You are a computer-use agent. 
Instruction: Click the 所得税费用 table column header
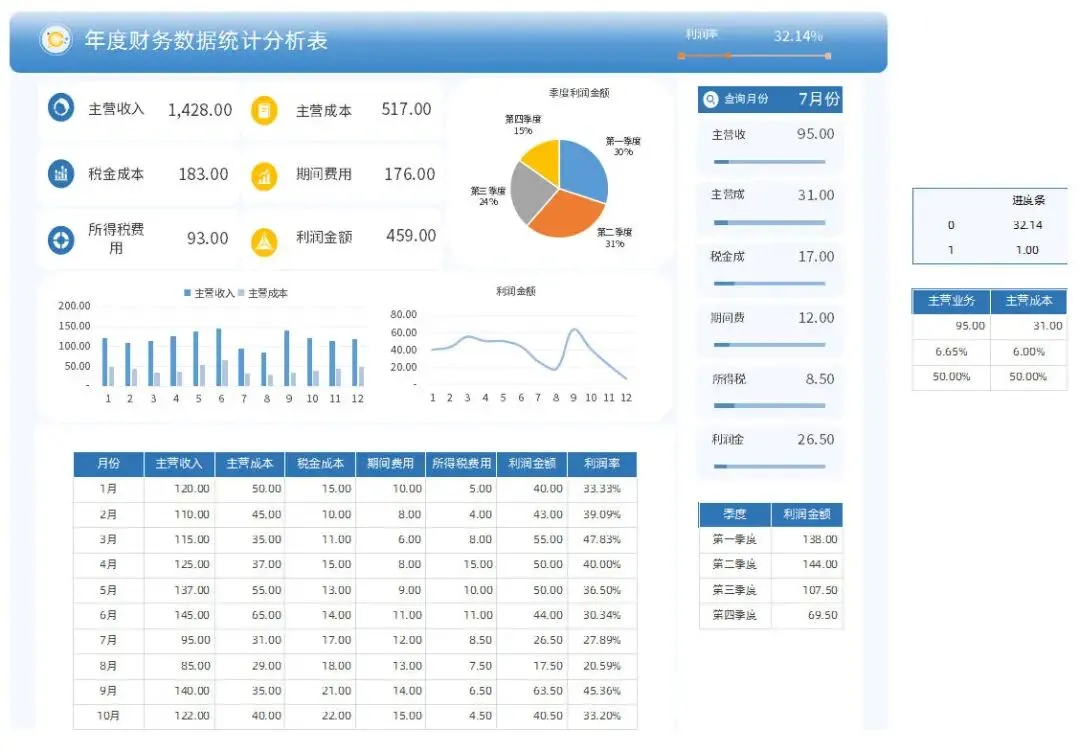461,463
